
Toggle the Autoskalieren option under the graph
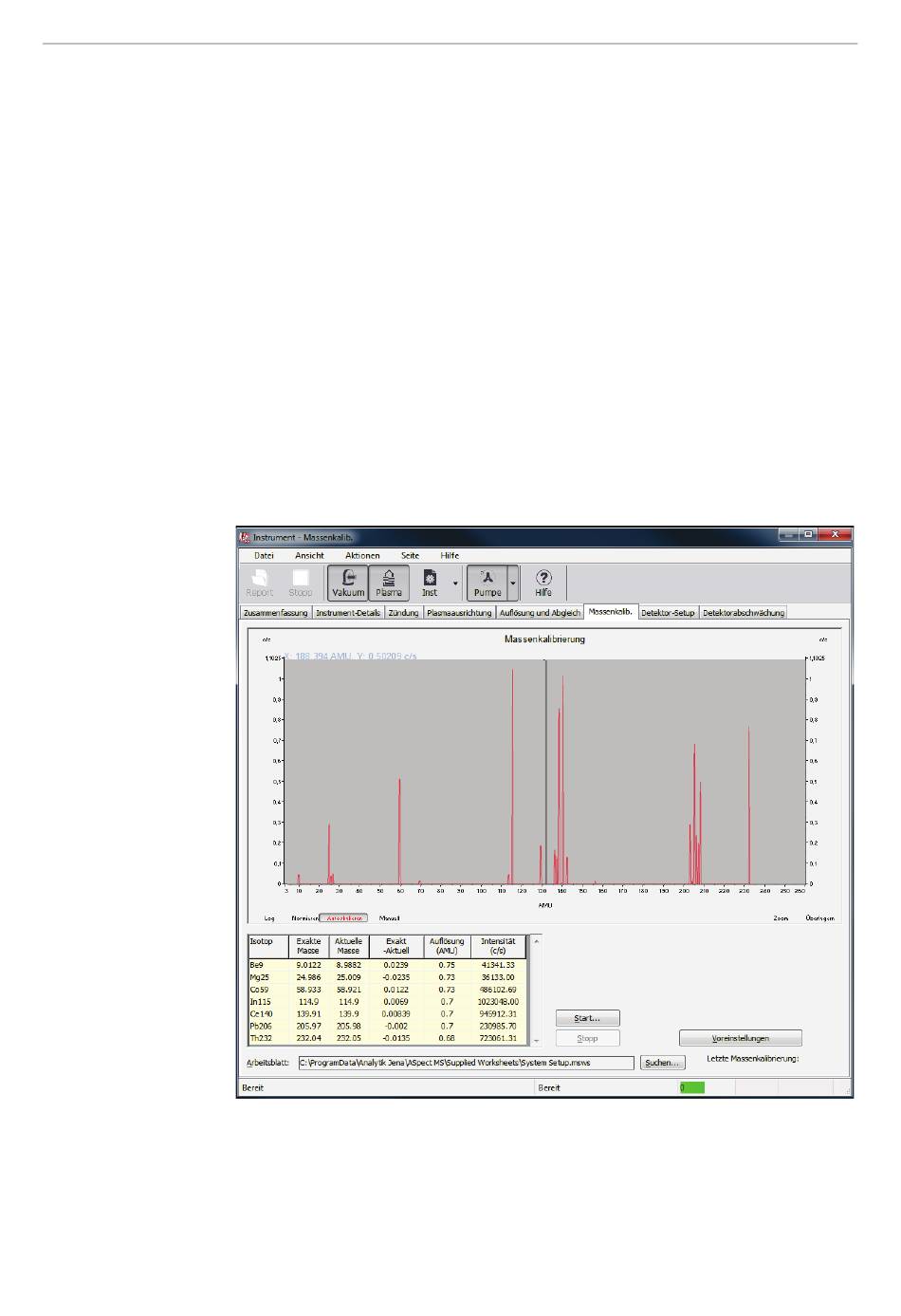[x=343, y=918]
